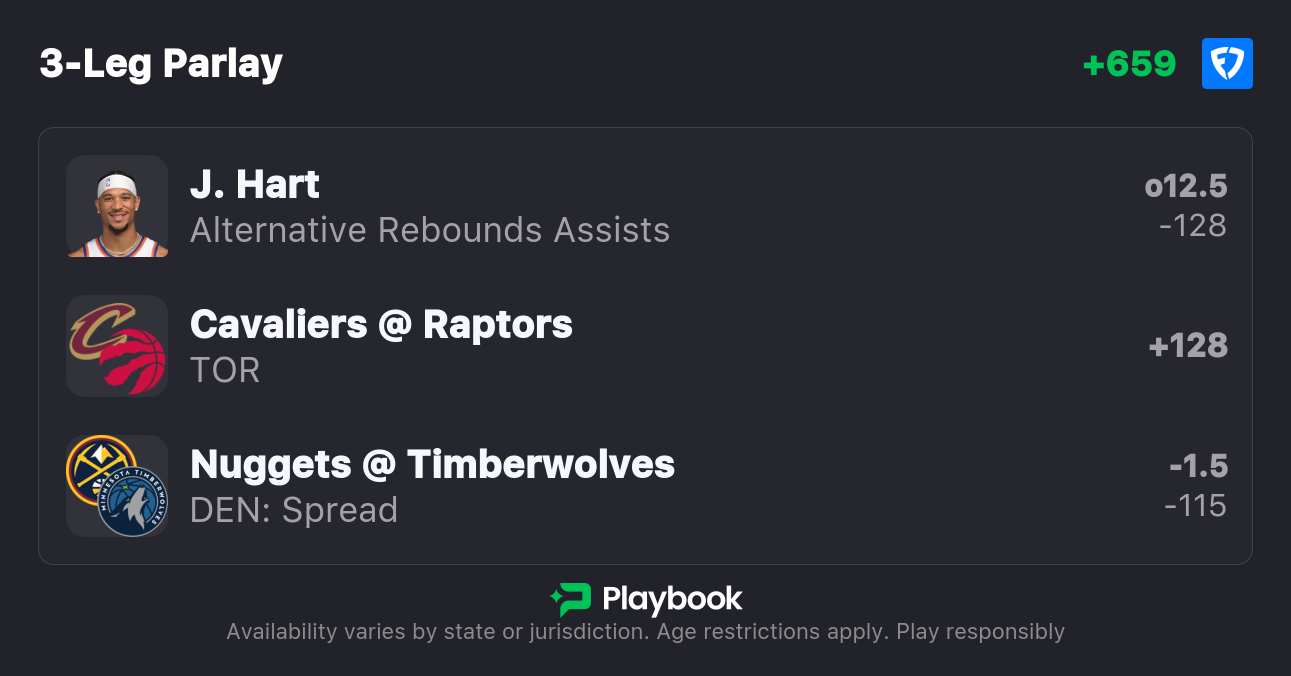The image size is (1291, 676).
Task: Click the FanDuel sportsbook logo icon
Action: pos(1227,64)
